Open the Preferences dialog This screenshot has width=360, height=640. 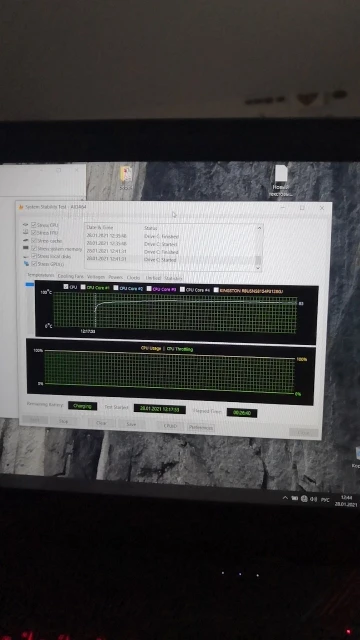pos(201,428)
